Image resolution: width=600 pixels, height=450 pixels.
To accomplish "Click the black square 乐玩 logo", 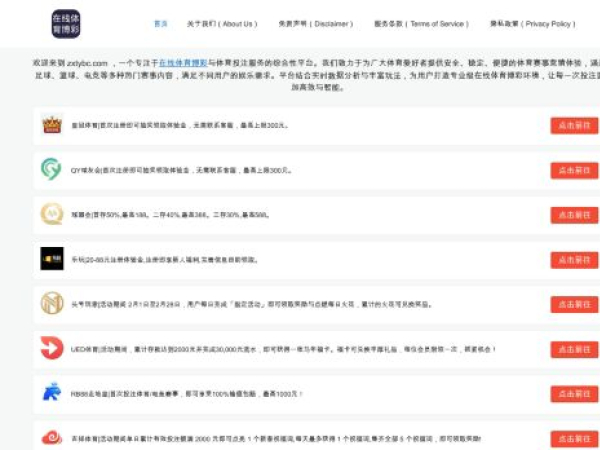I will (52, 259).
